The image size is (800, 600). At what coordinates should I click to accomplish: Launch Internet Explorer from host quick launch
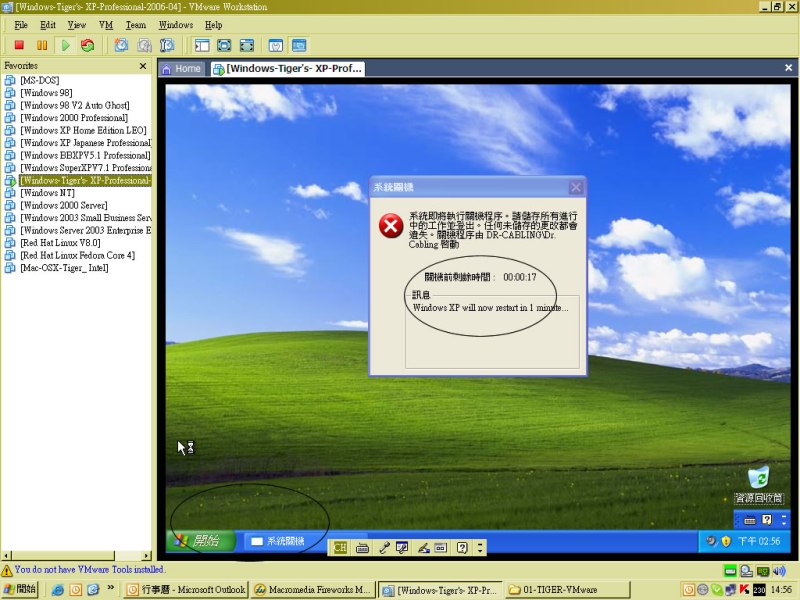58,590
